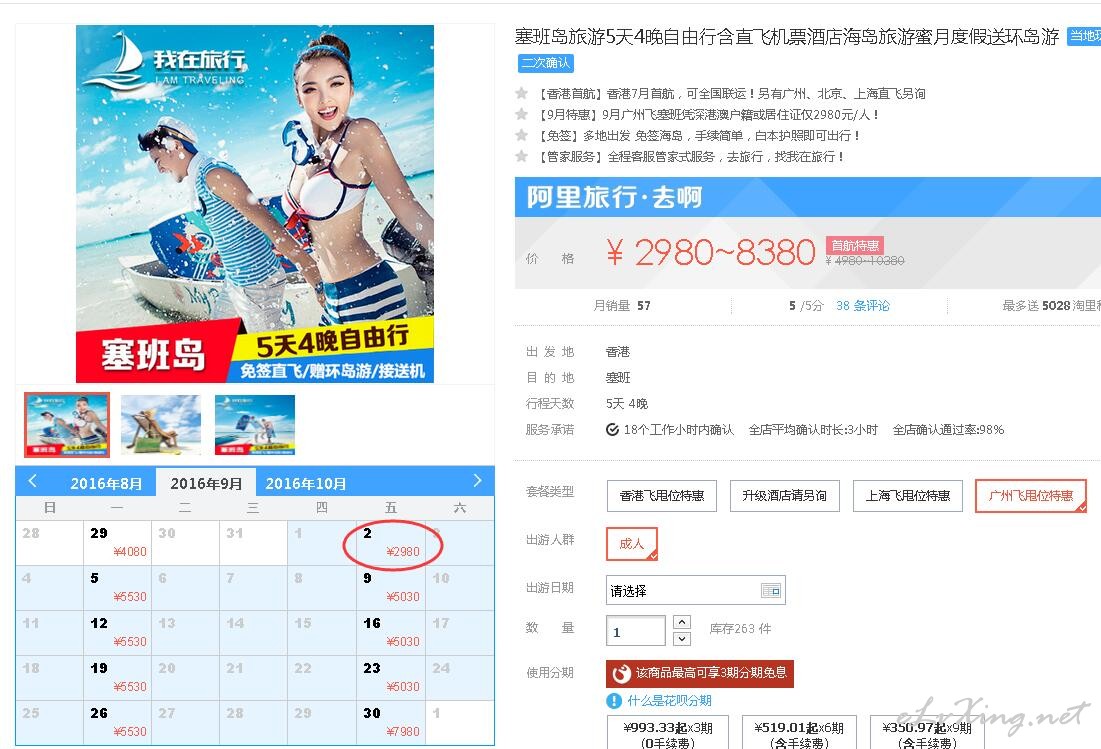This screenshot has width=1101, height=749.
Task: Go to previous month with left calendar arrow
Action: pos(32,482)
